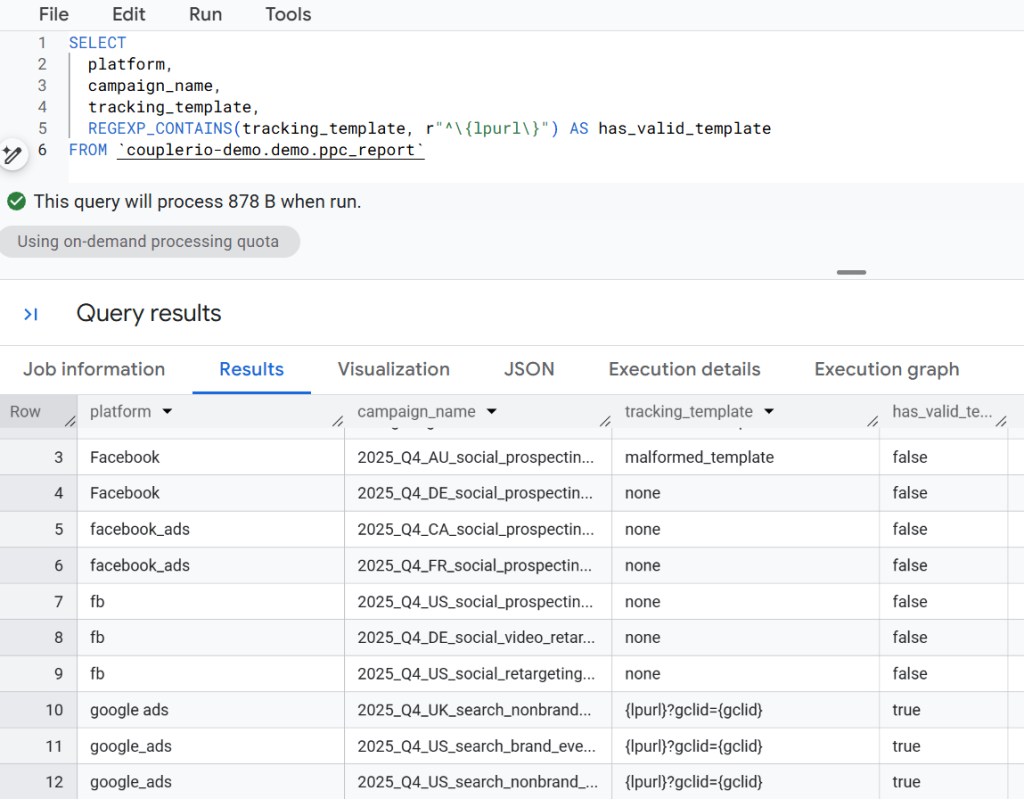This screenshot has height=799, width=1024.
Task: Click the AI magic pencil assist icon
Action: coord(12,155)
